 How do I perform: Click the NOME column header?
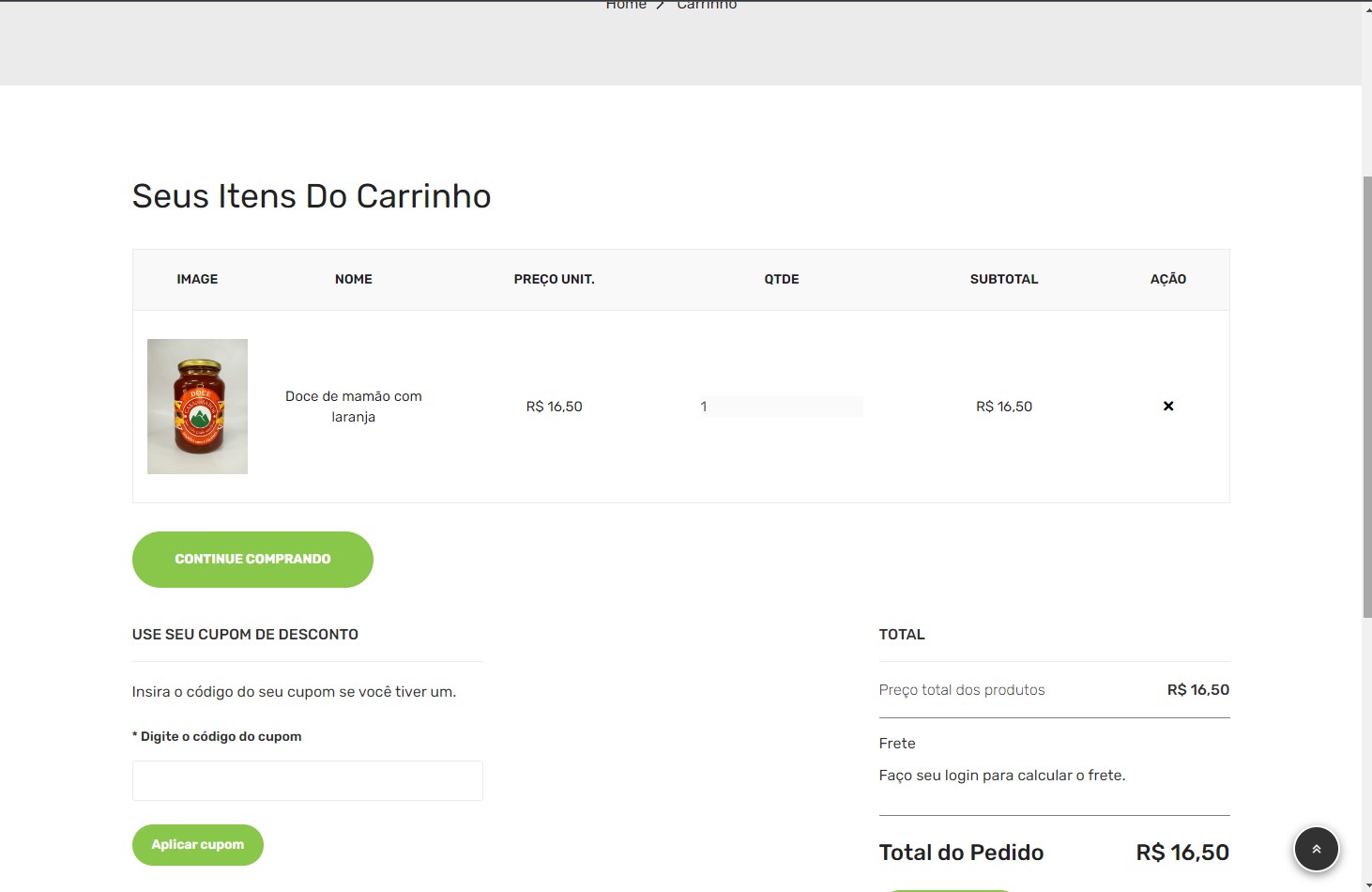tap(353, 280)
